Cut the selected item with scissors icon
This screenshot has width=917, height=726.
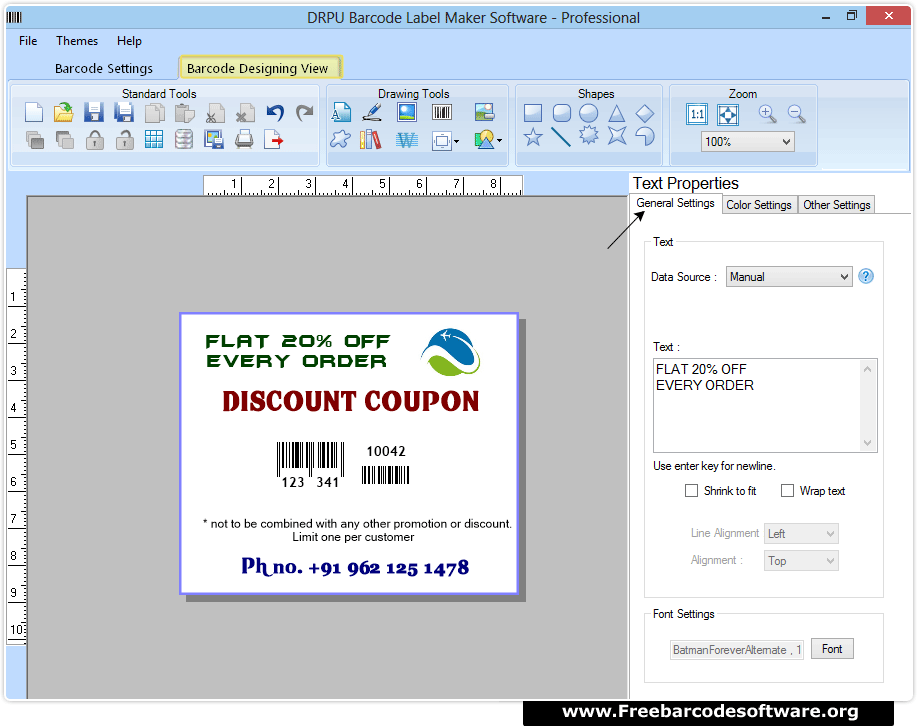tap(215, 113)
